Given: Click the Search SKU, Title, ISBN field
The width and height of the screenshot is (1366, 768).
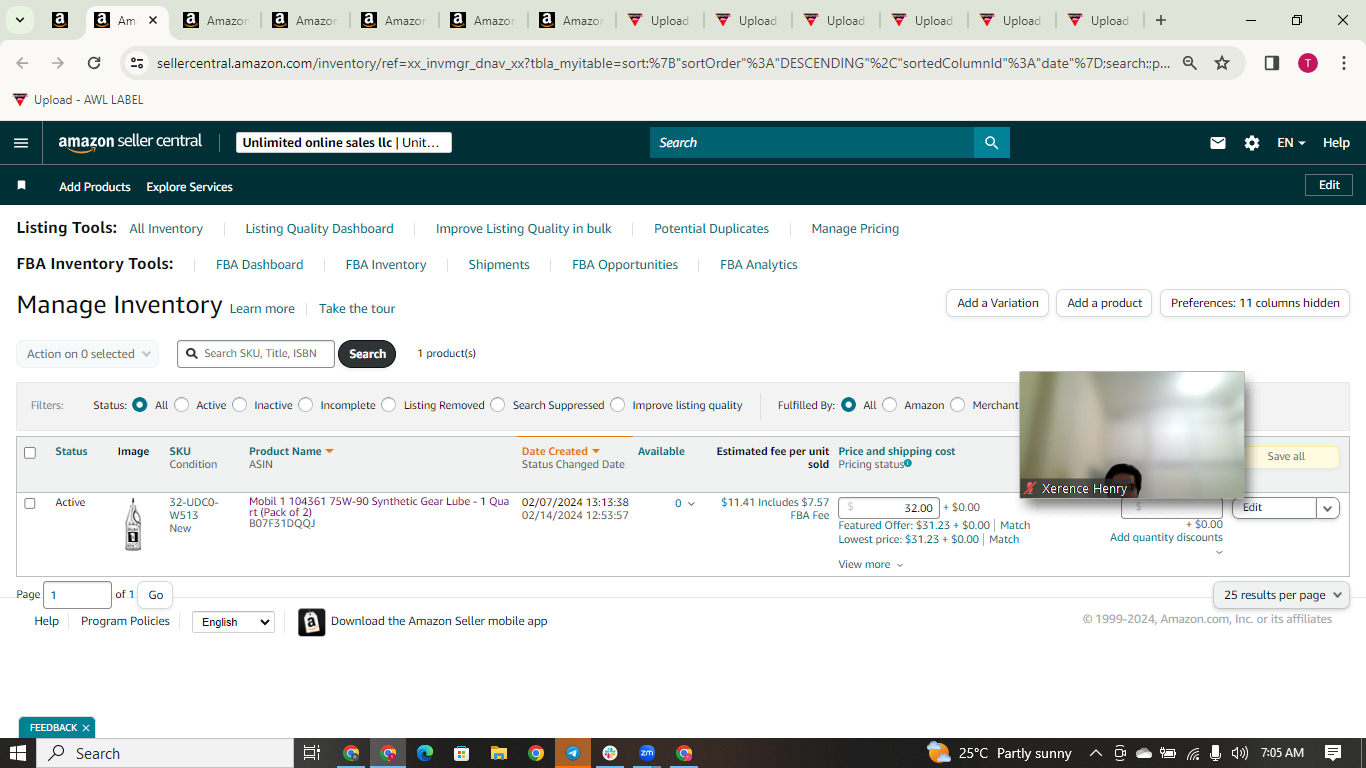Looking at the screenshot, I should click(256, 354).
